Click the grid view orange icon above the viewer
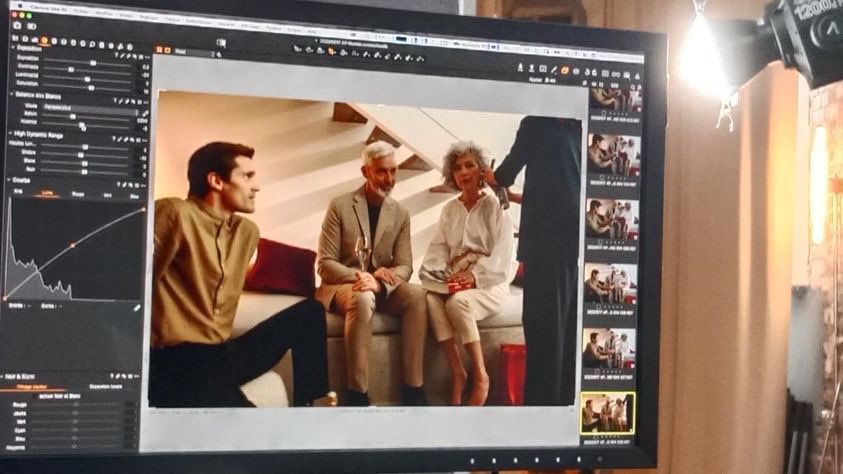The height and width of the screenshot is (474, 843). tap(159, 49)
